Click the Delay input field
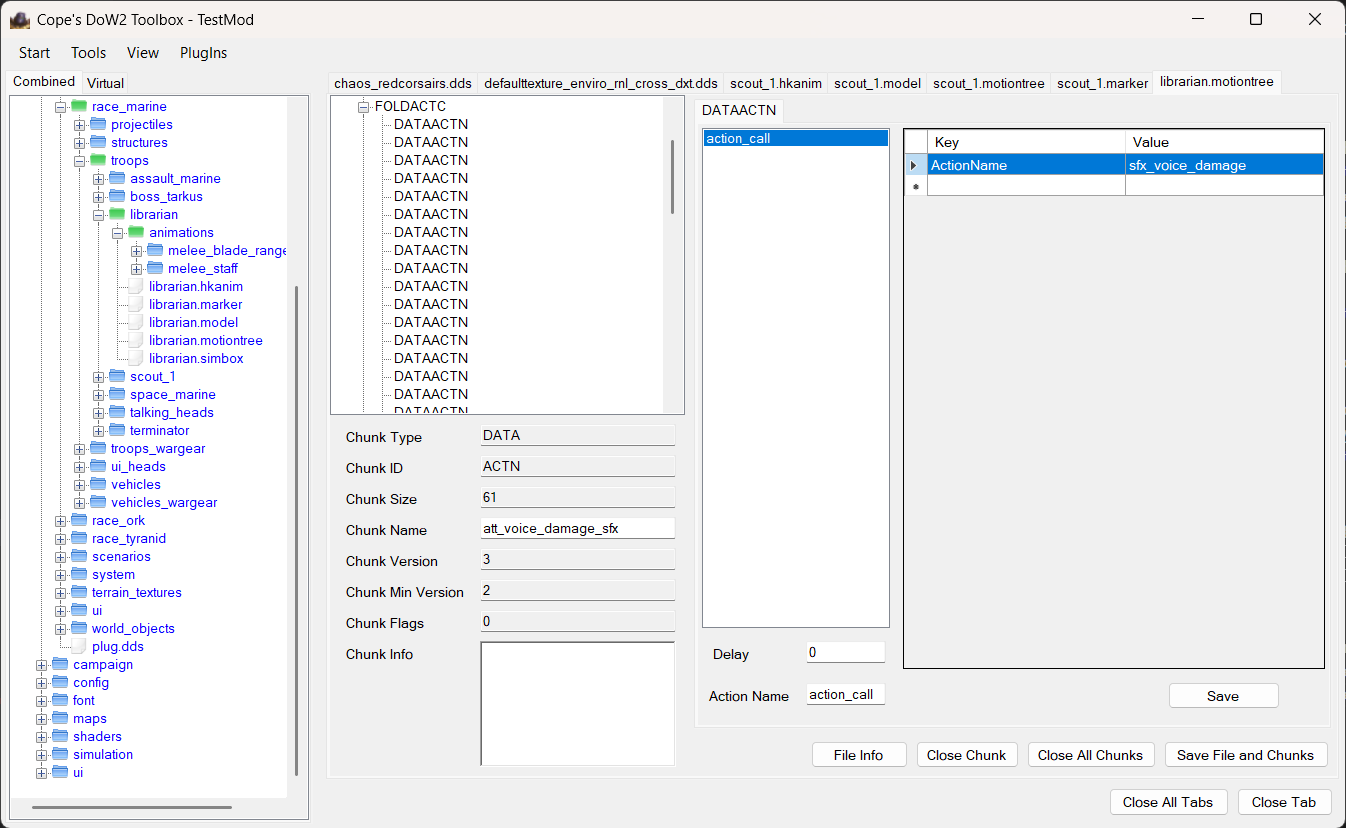Viewport: 1346px width, 828px height. click(845, 652)
